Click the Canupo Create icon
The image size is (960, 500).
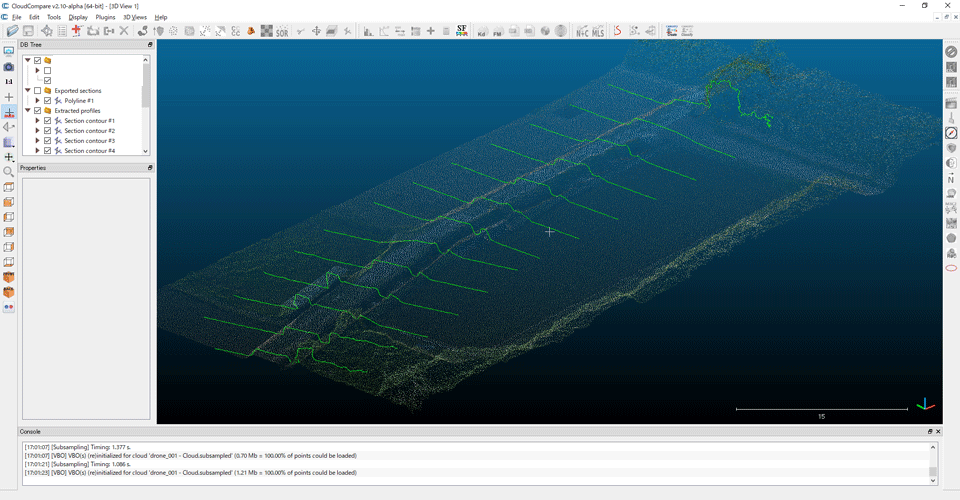672,31
